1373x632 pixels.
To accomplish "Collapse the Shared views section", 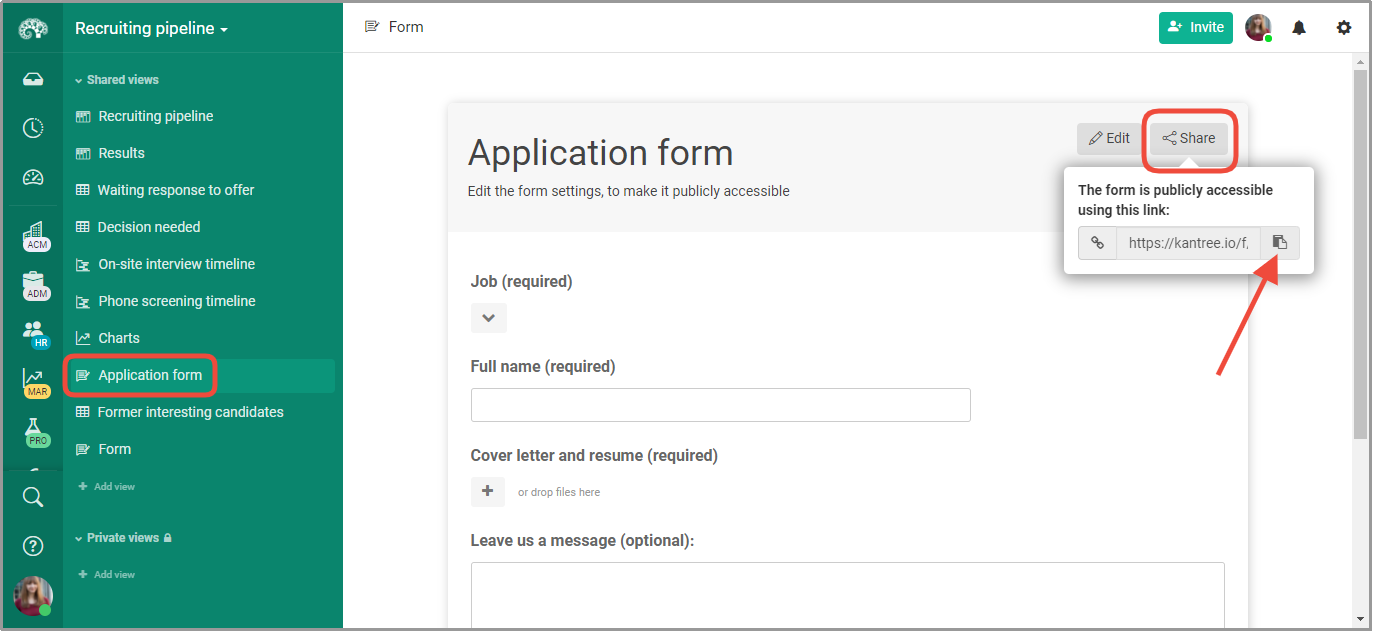I will tap(117, 80).
